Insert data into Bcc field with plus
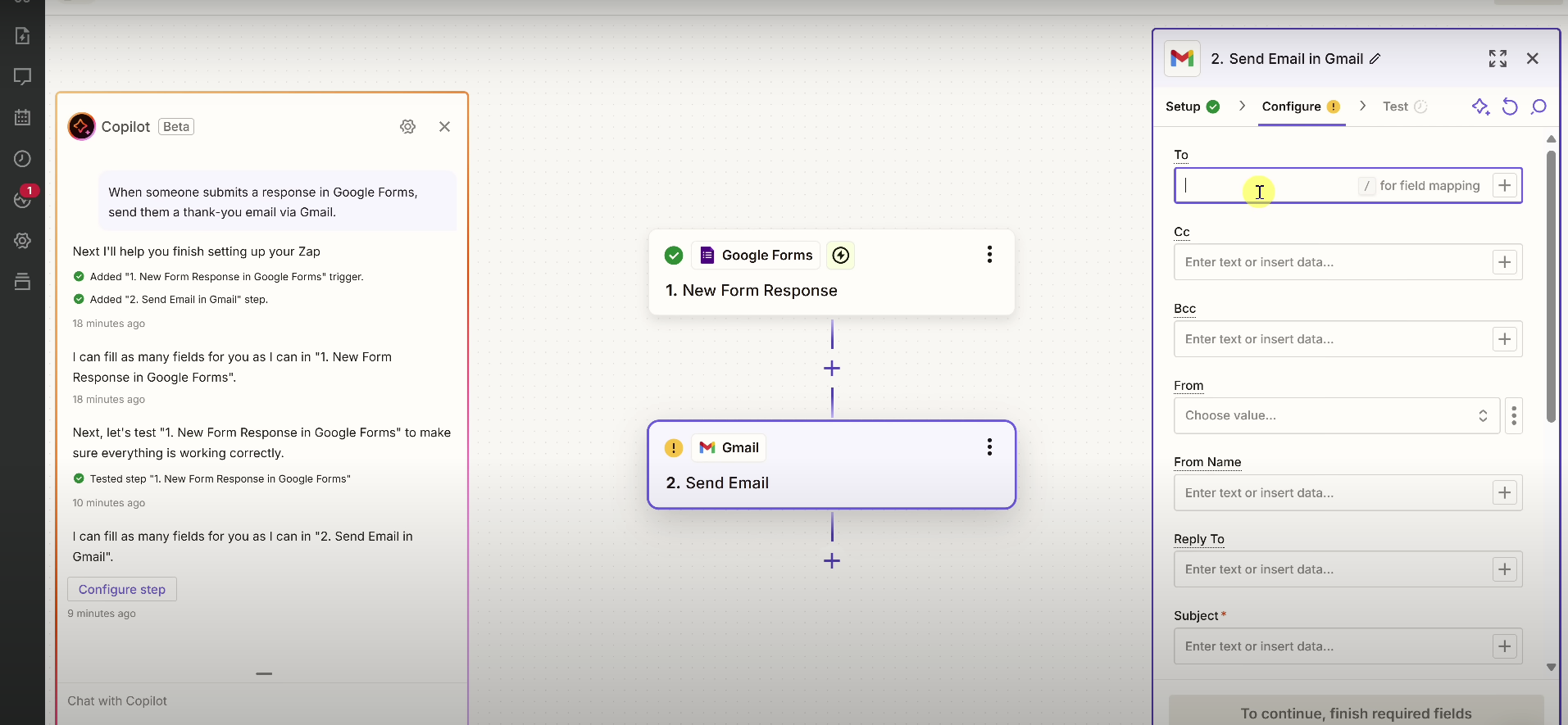 click(1504, 339)
